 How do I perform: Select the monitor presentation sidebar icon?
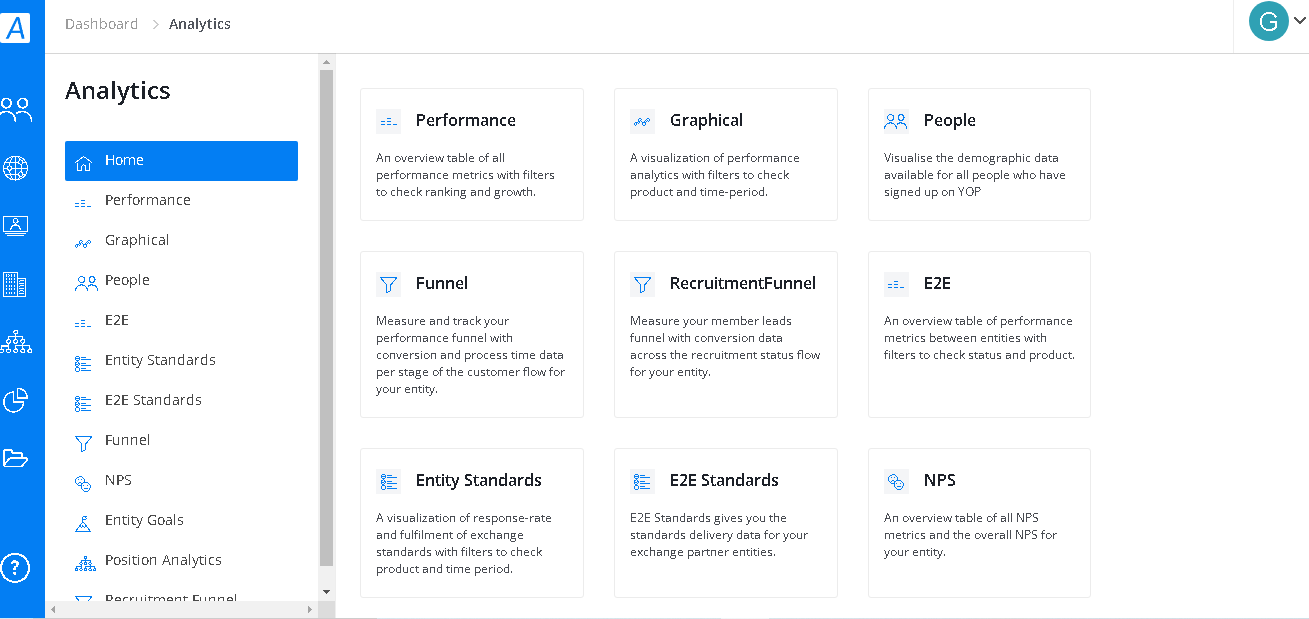click(16, 226)
